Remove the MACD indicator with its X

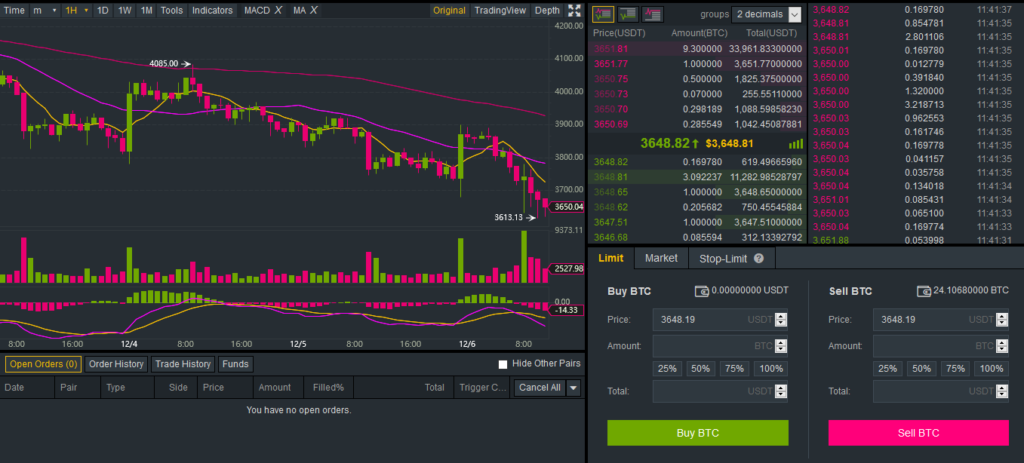point(278,10)
